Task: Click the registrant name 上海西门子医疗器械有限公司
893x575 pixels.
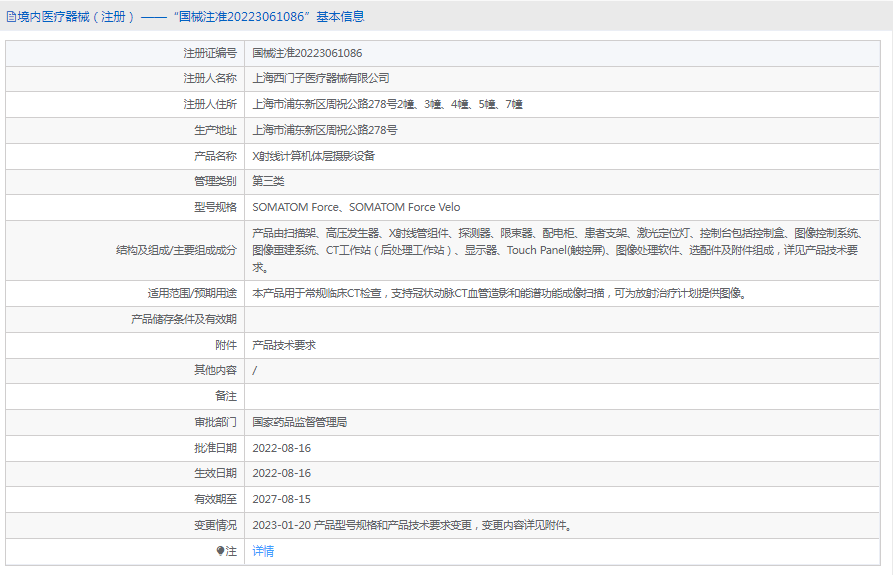Action: point(321,79)
